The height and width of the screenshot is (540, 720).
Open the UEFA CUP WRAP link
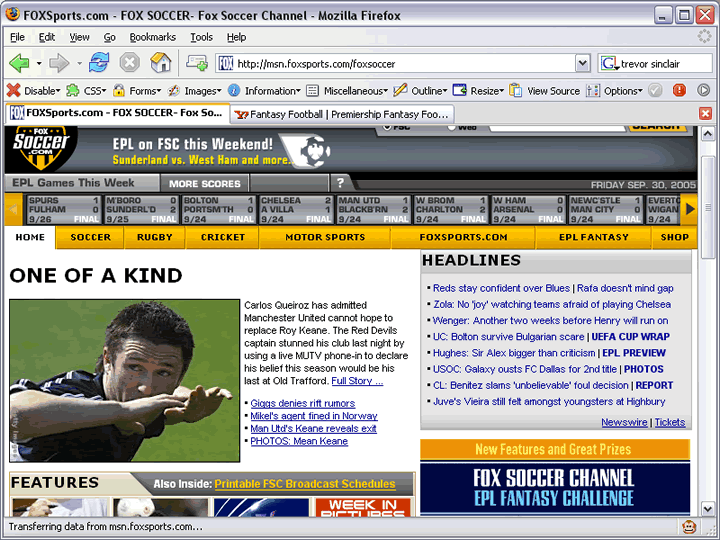pos(630,337)
